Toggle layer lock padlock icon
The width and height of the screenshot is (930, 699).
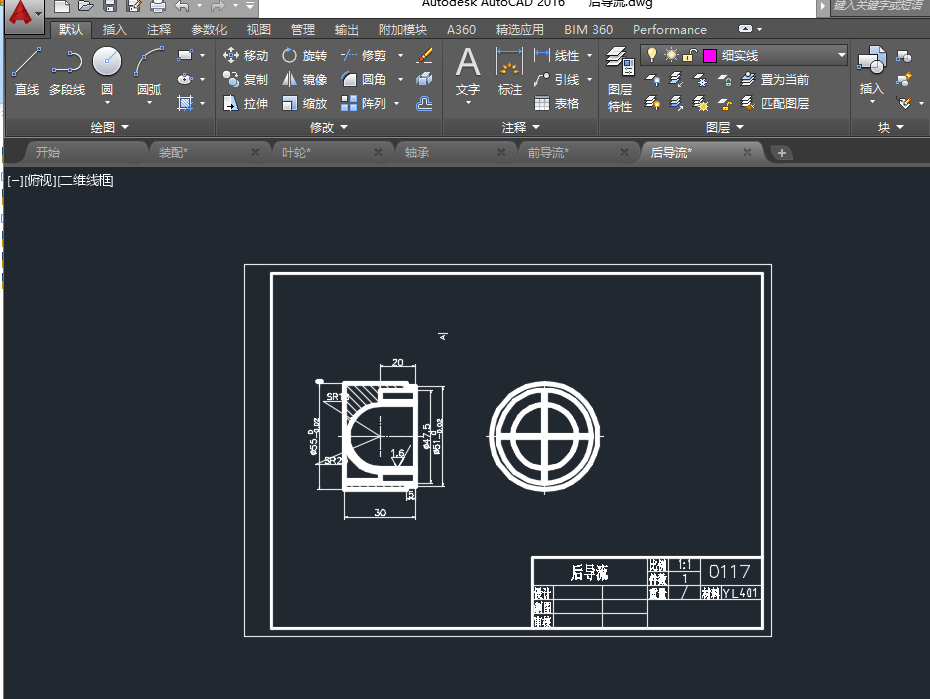(x=689, y=55)
